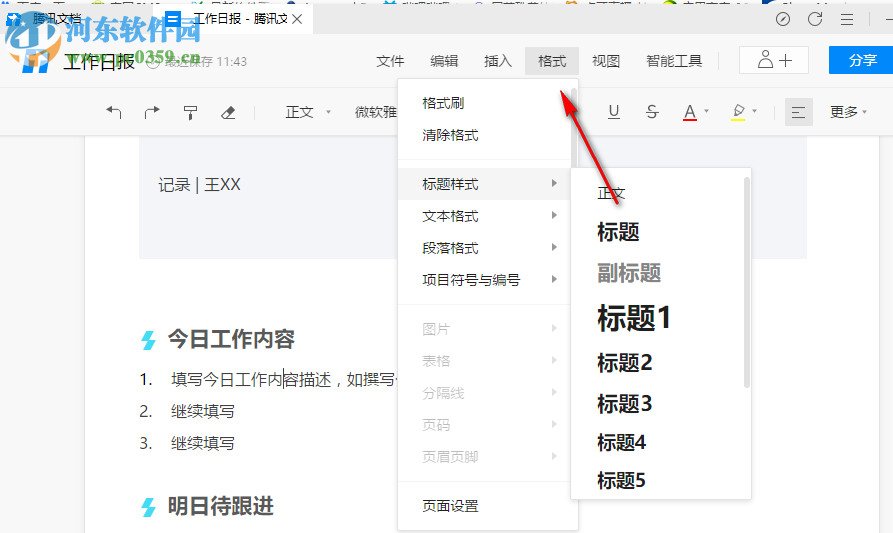Click the 今日工作内容 heading
Image resolution: width=893 pixels, height=533 pixels.
(x=231, y=339)
